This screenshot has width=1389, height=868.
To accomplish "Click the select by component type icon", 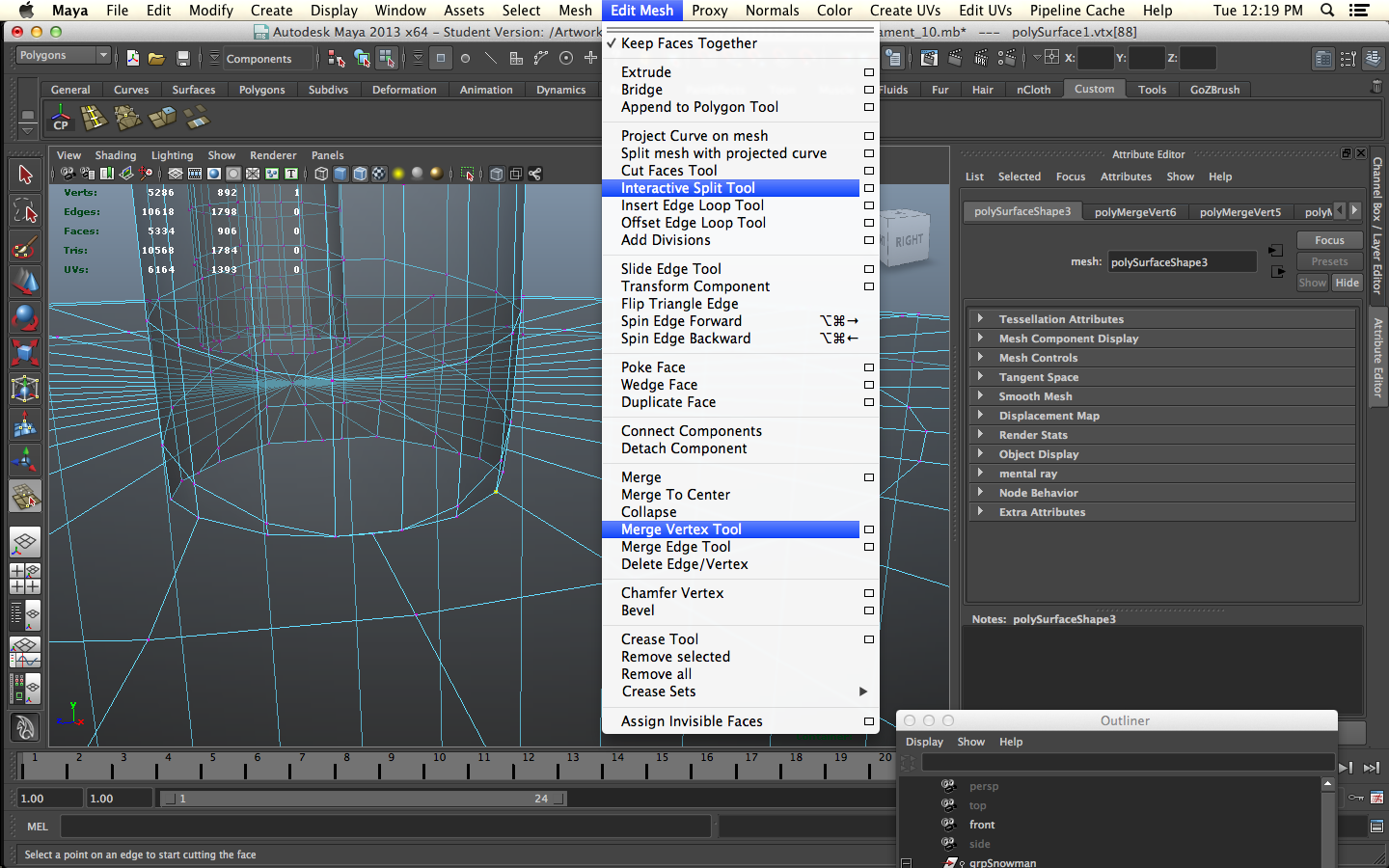I will pyautogui.click(x=387, y=58).
